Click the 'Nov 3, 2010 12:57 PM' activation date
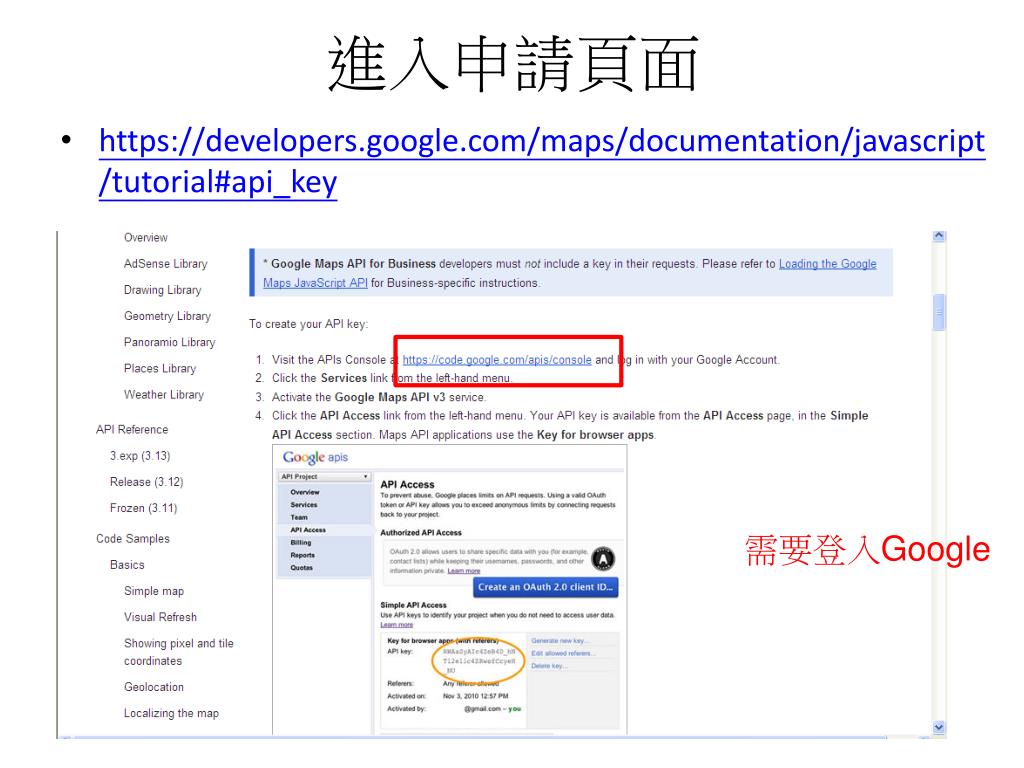Viewport: 1024px width, 768px height. [x=475, y=696]
